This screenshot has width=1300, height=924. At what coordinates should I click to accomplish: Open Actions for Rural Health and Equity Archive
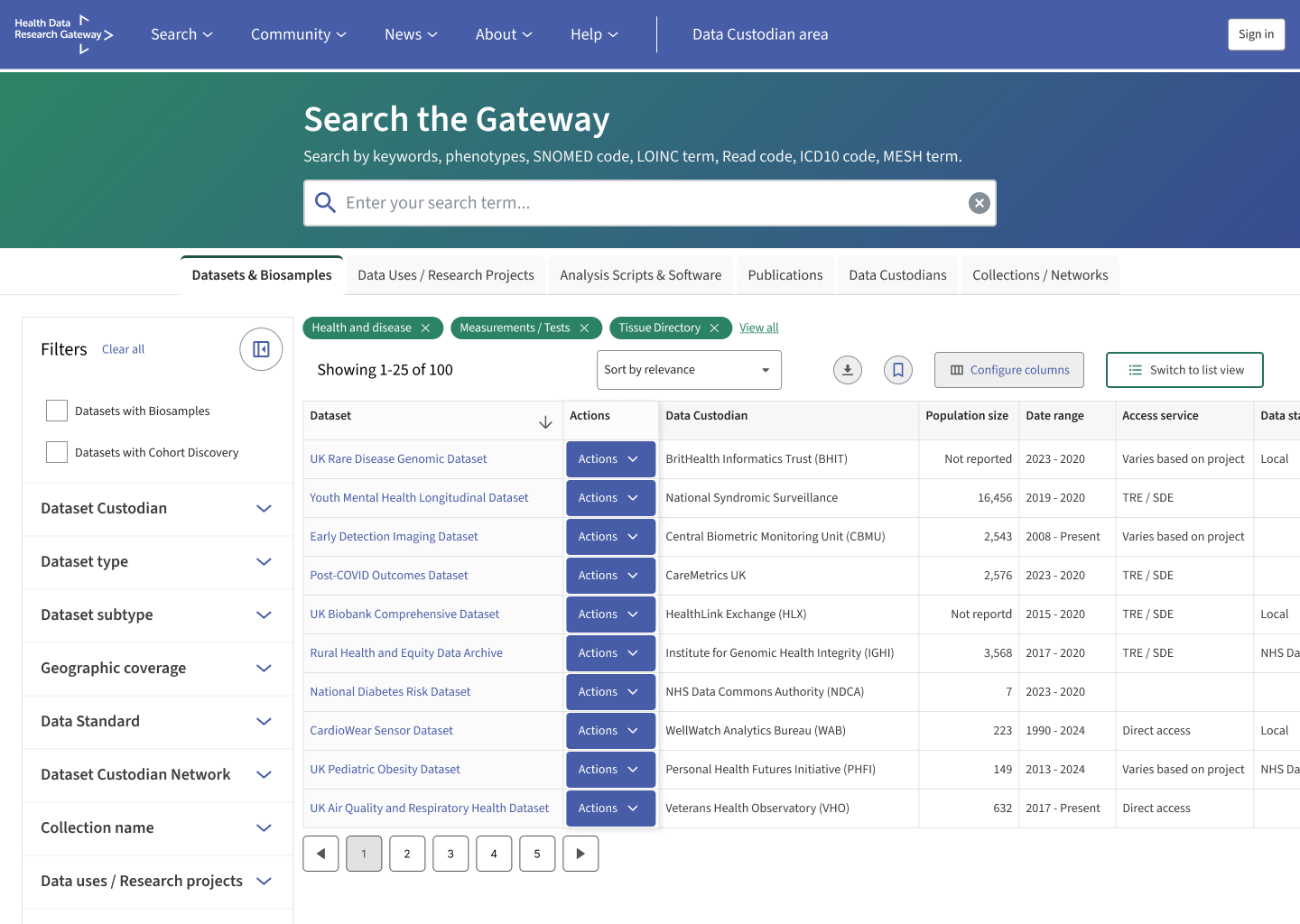610,653
